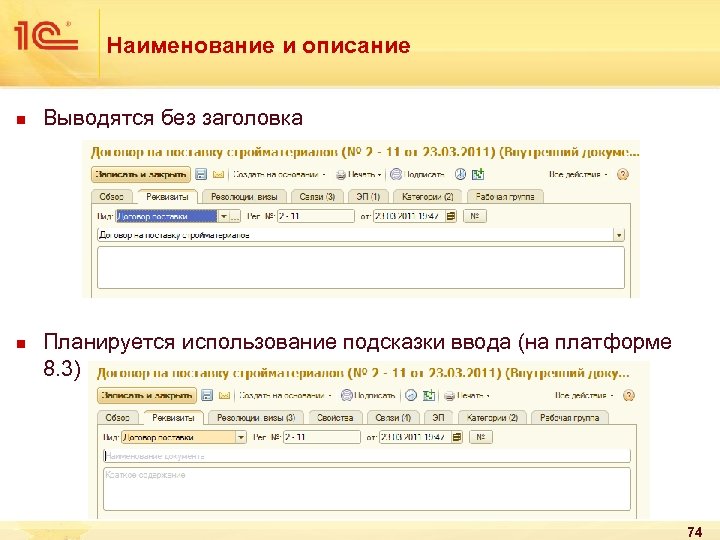Click the № button in the lower form

point(481,437)
